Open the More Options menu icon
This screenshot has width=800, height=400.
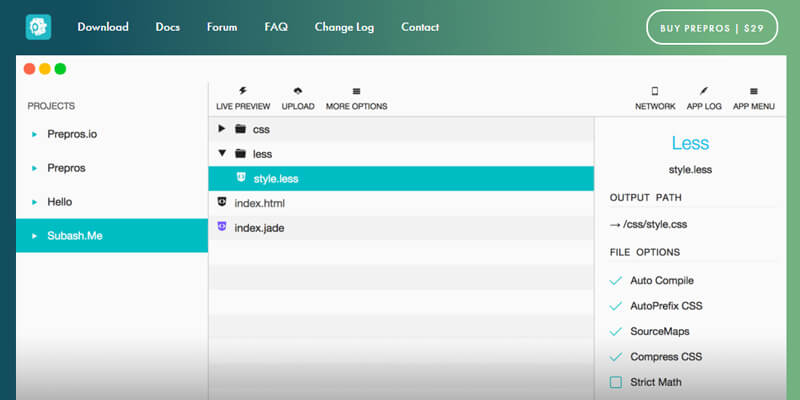pyautogui.click(x=357, y=91)
